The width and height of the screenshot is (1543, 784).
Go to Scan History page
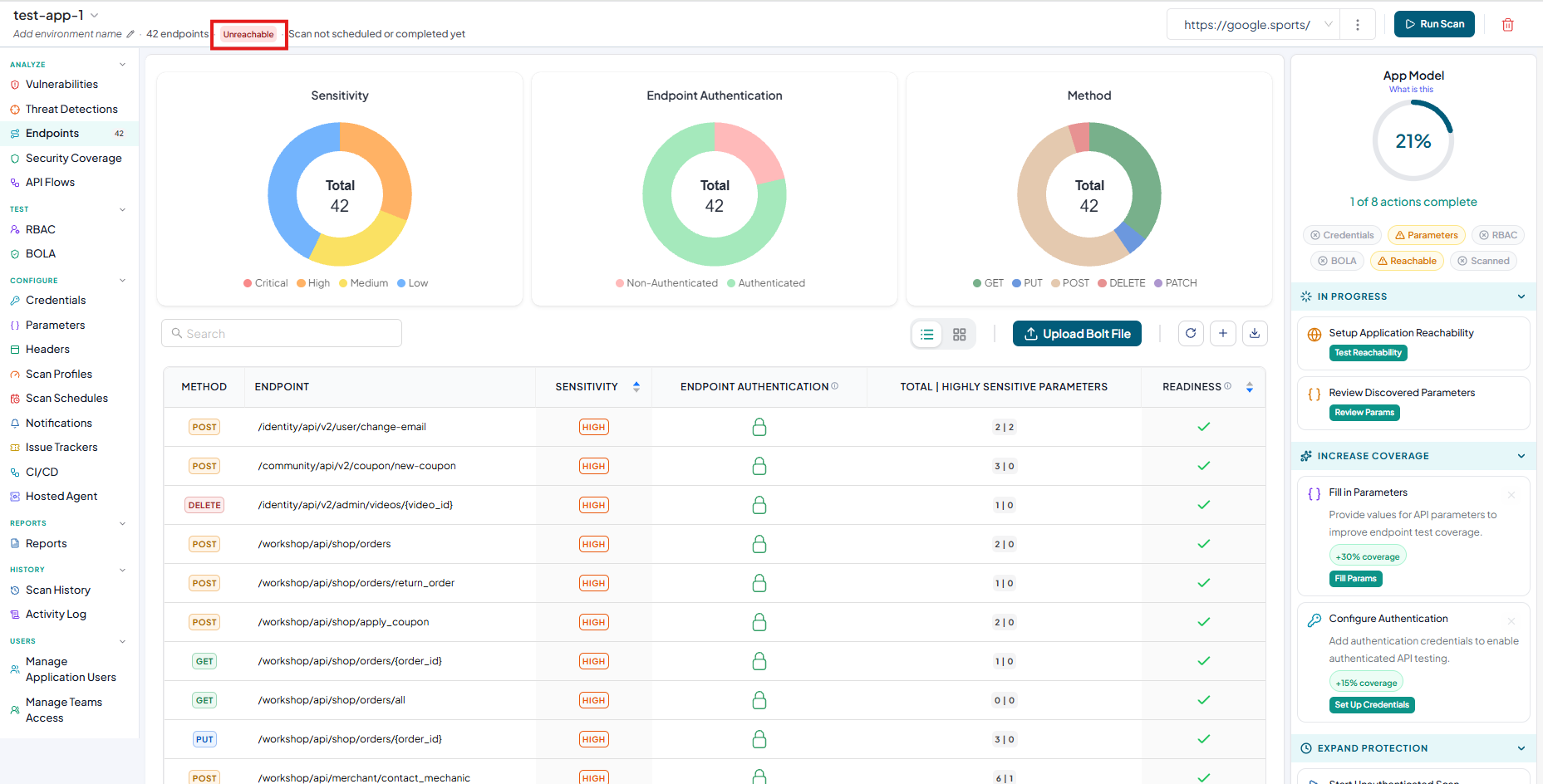pos(58,590)
